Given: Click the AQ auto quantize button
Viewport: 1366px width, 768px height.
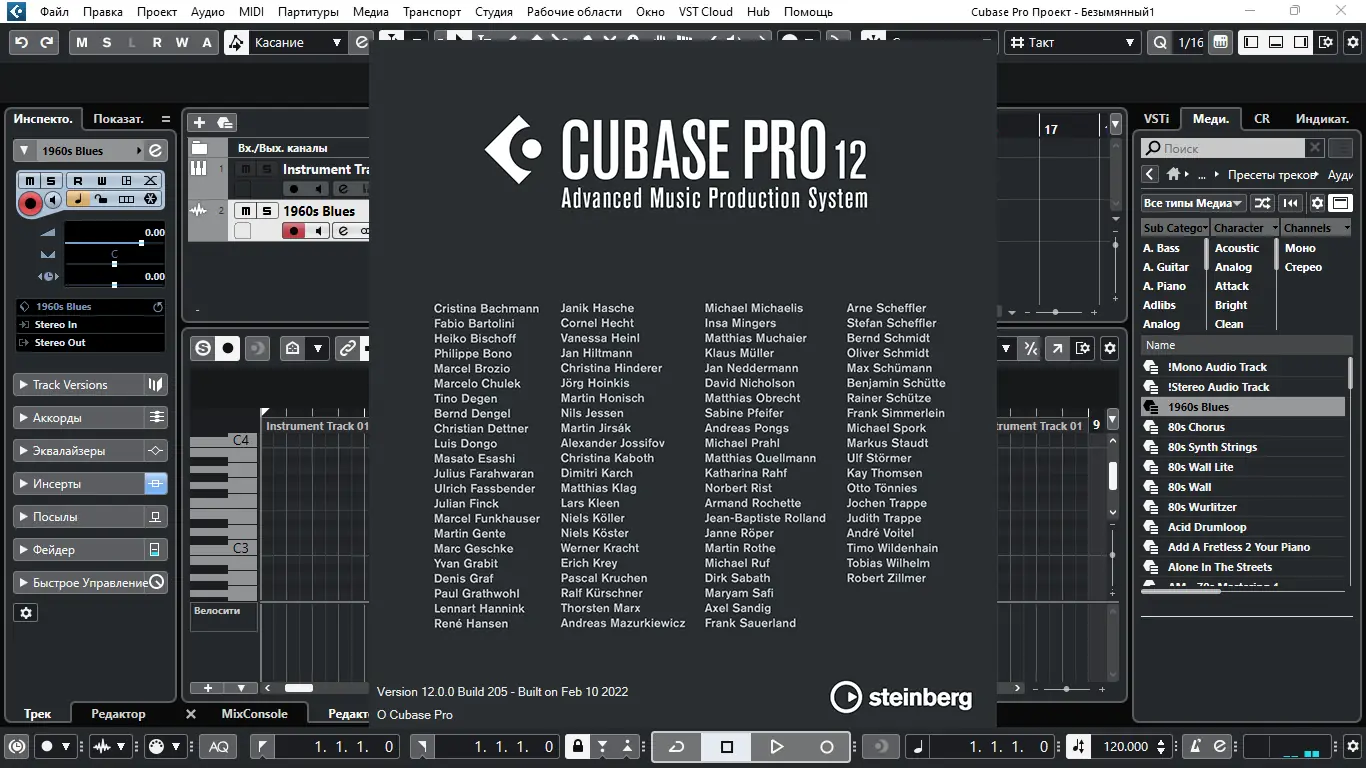Looking at the screenshot, I should (219, 746).
